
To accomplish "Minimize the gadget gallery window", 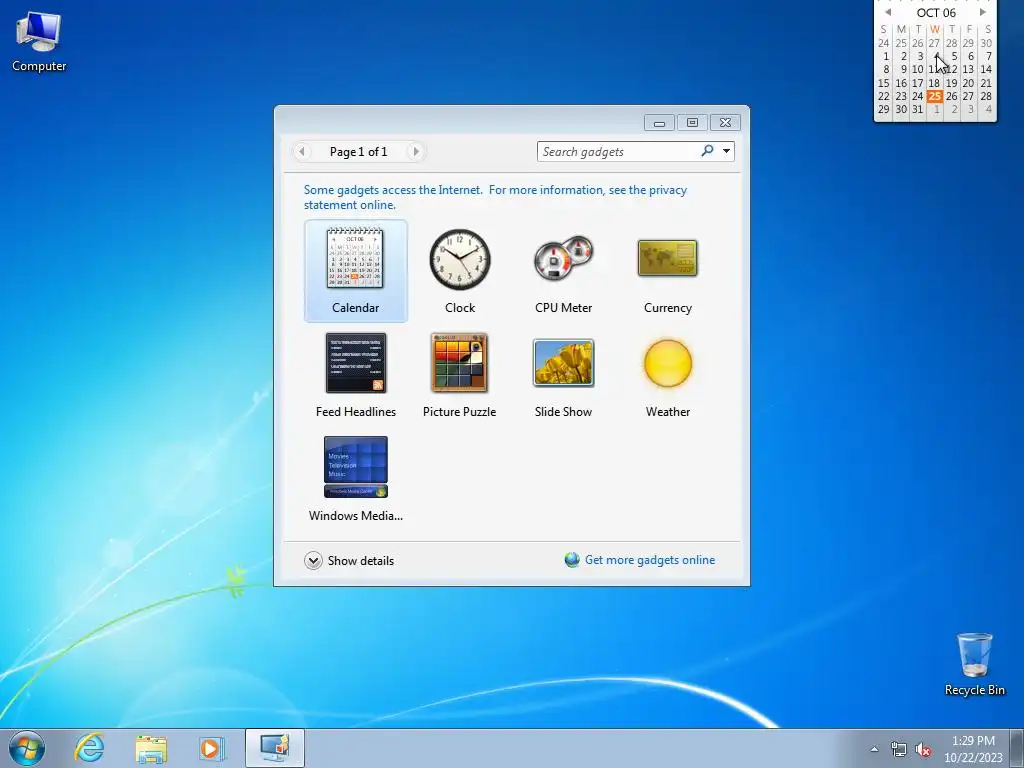I will pos(660,123).
